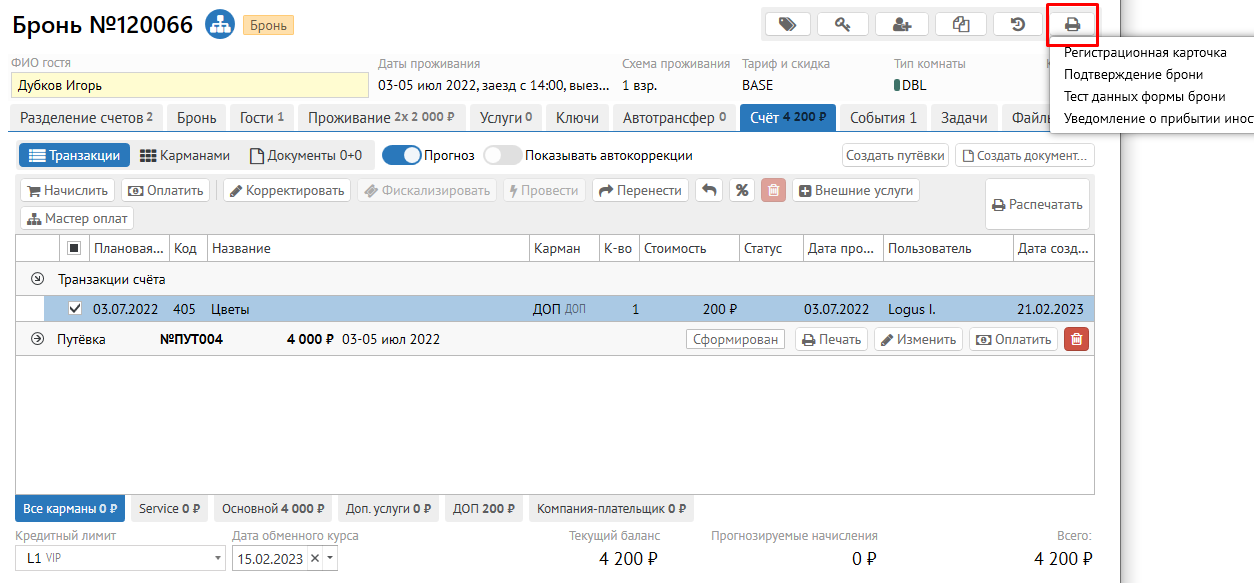Image resolution: width=1254 pixels, height=583 pixels.
Task: Click the printer icon at top right
Action: (x=1072, y=24)
